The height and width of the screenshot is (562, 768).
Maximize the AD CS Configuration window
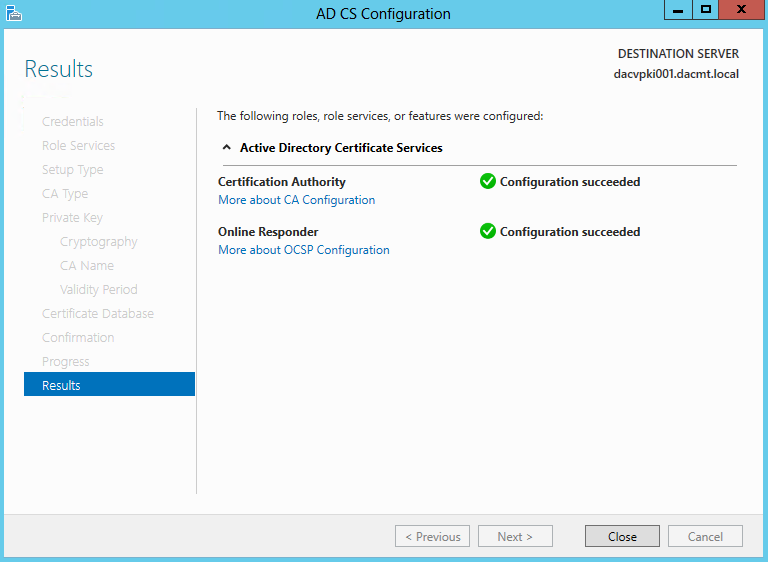click(x=705, y=10)
